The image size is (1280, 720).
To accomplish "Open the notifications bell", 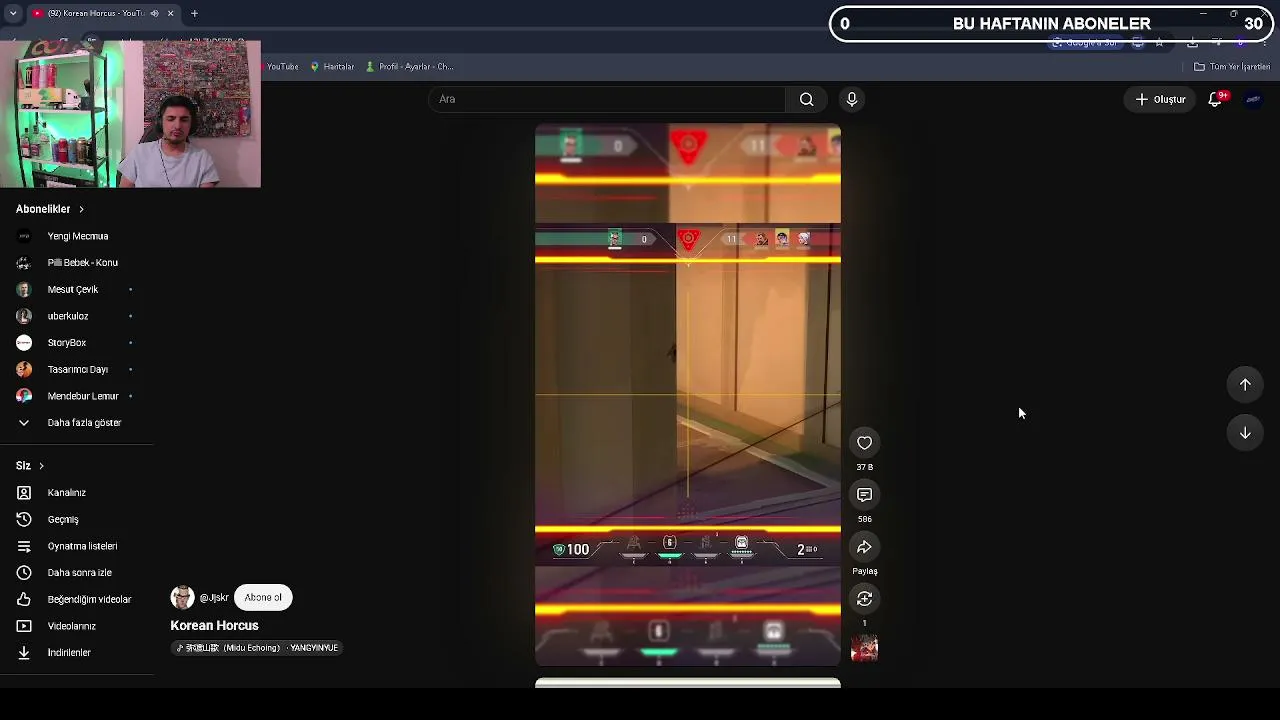I will [x=1216, y=99].
